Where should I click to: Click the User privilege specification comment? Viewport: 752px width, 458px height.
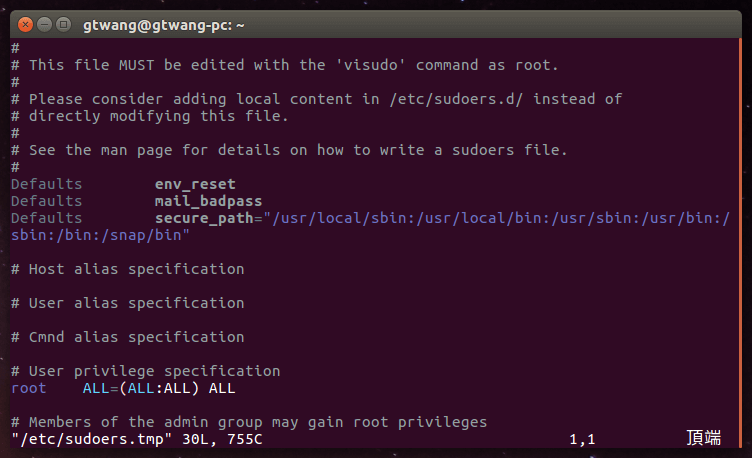pyautogui.click(x=145, y=371)
